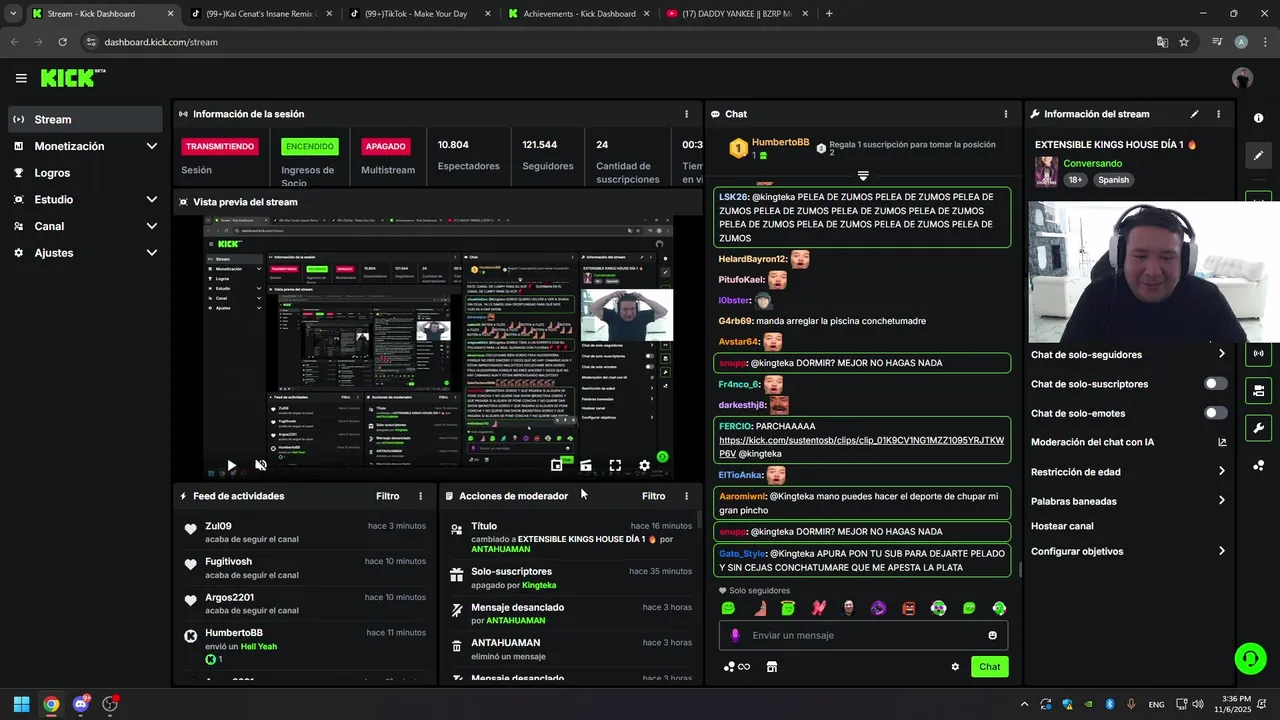1280x720 pixels.
Task: Open Chat panel three-dot options
Action: [x=1006, y=114]
